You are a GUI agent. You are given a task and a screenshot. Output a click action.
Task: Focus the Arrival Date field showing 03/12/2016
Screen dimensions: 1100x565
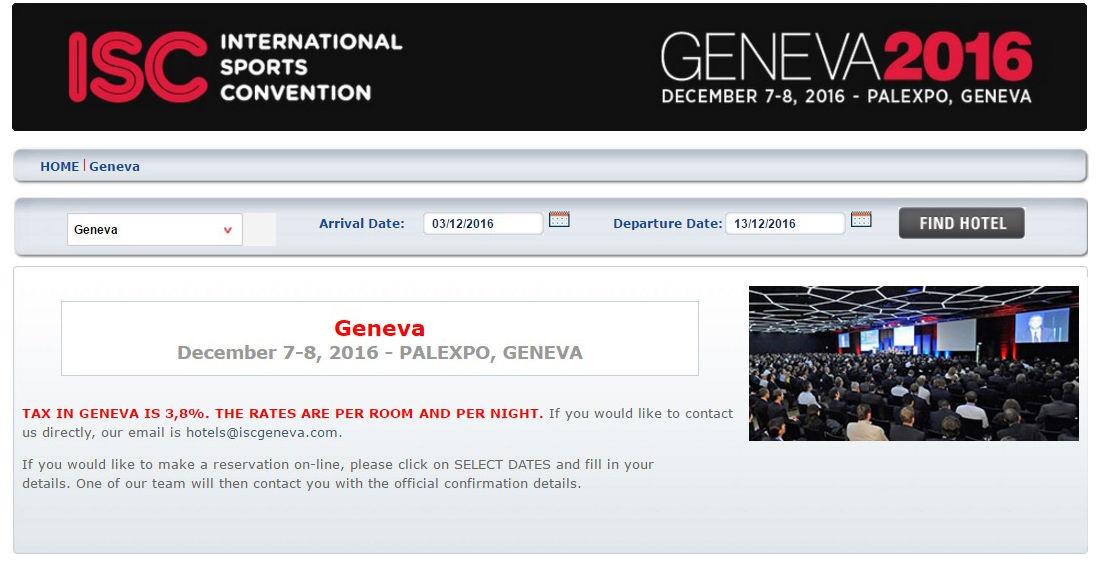point(483,223)
